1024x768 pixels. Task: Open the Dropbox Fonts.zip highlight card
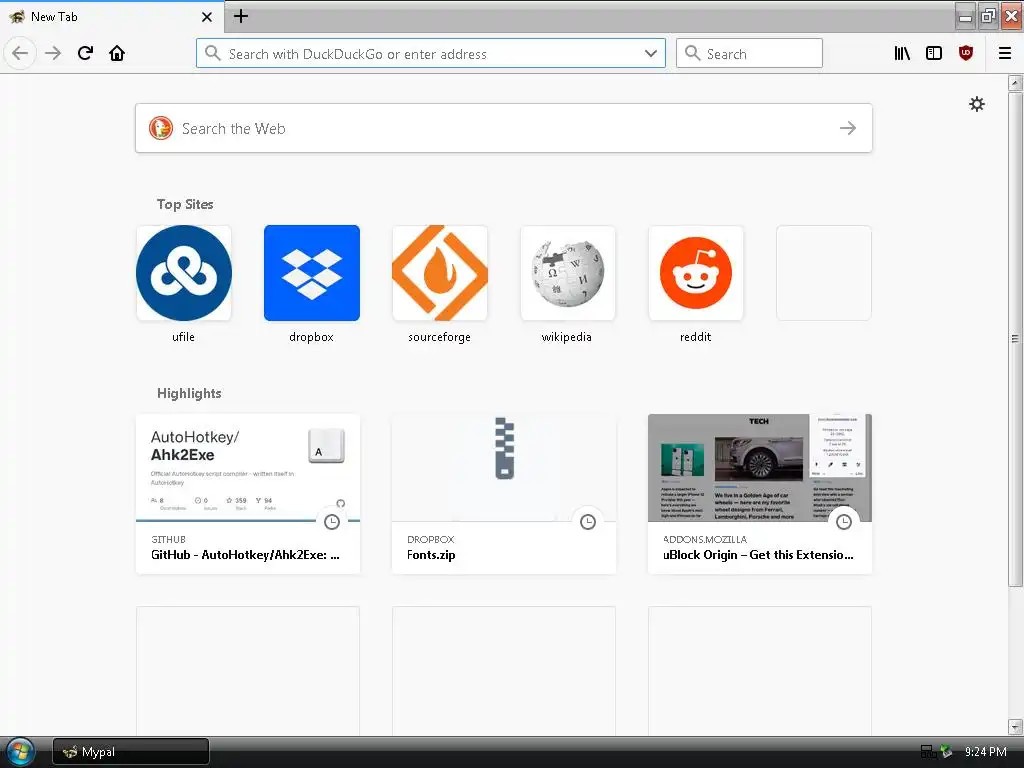click(504, 494)
